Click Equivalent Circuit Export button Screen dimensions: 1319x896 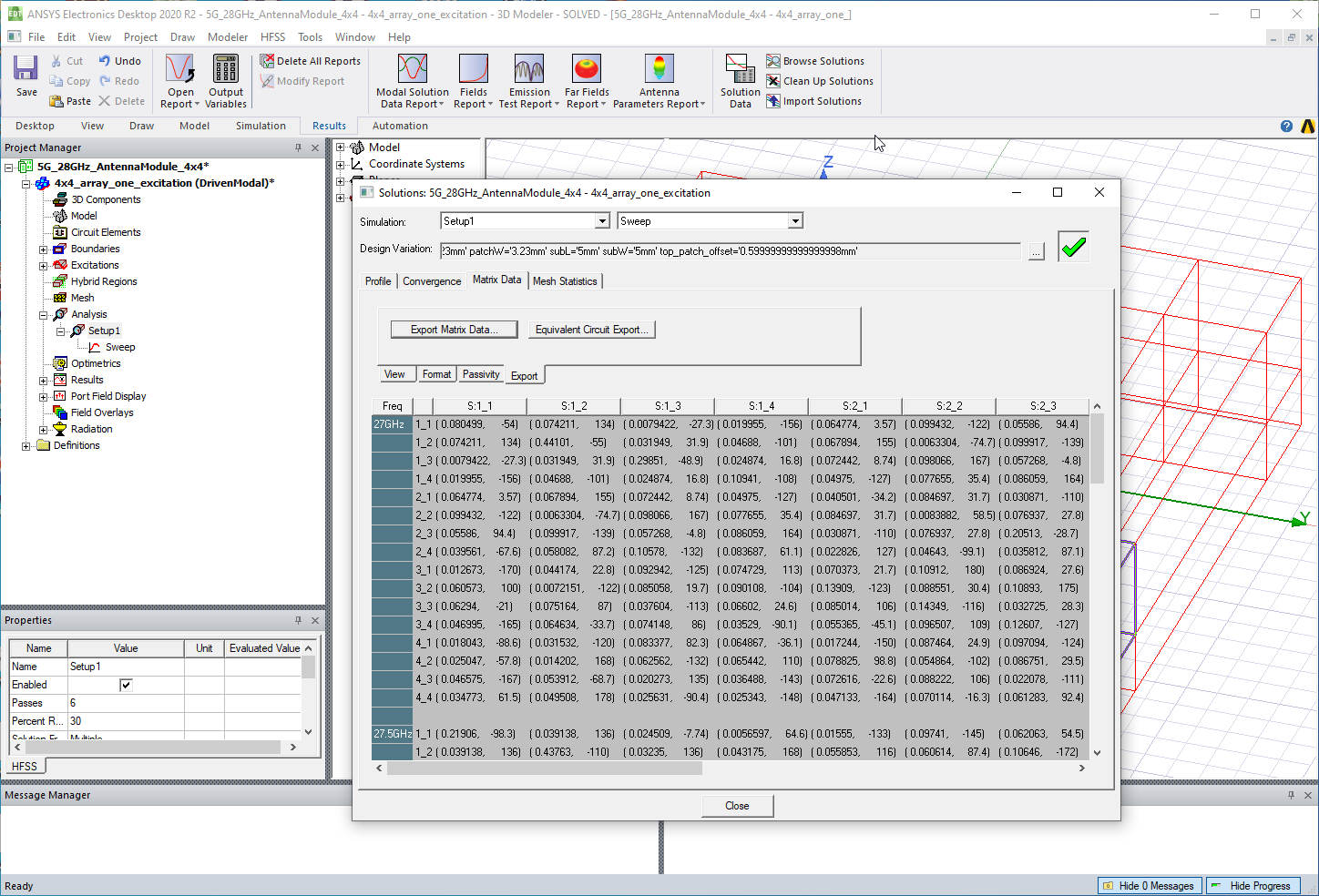[x=592, y=330]
